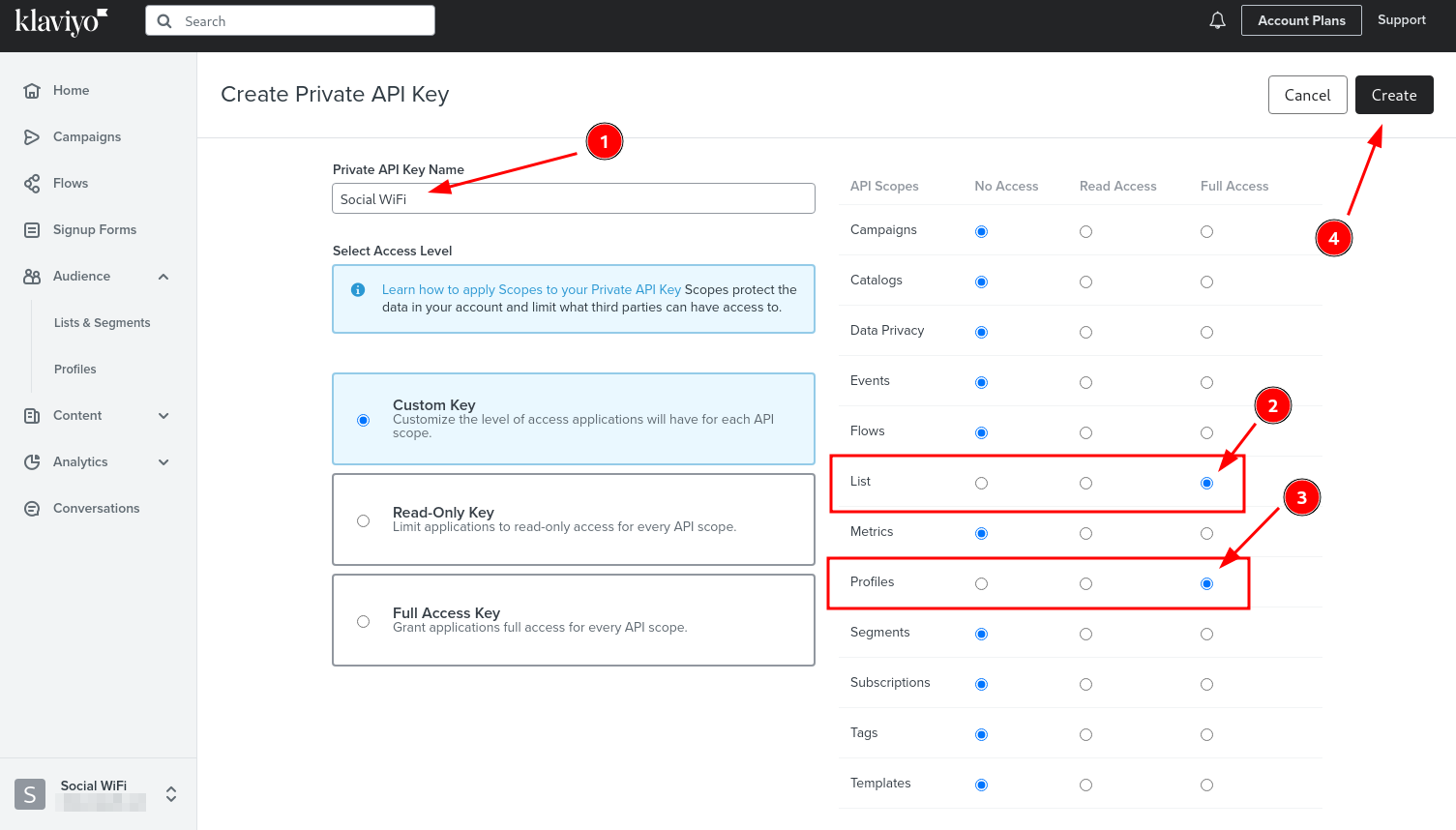Set Campaigns scope to Read Access
The width and height of the screenshot is (1456, 830).
tap(1085, 231)
